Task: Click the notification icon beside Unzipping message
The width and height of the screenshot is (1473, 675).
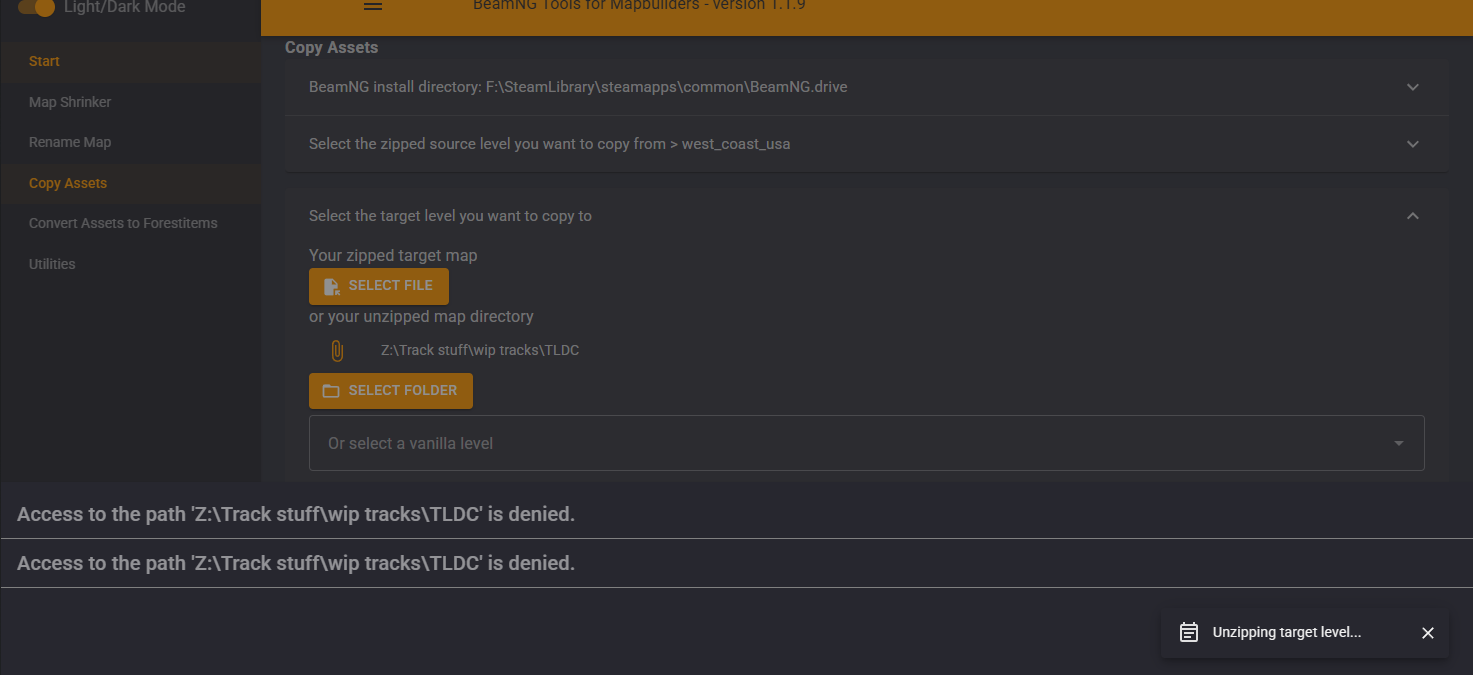Action: pos(1189,633)
